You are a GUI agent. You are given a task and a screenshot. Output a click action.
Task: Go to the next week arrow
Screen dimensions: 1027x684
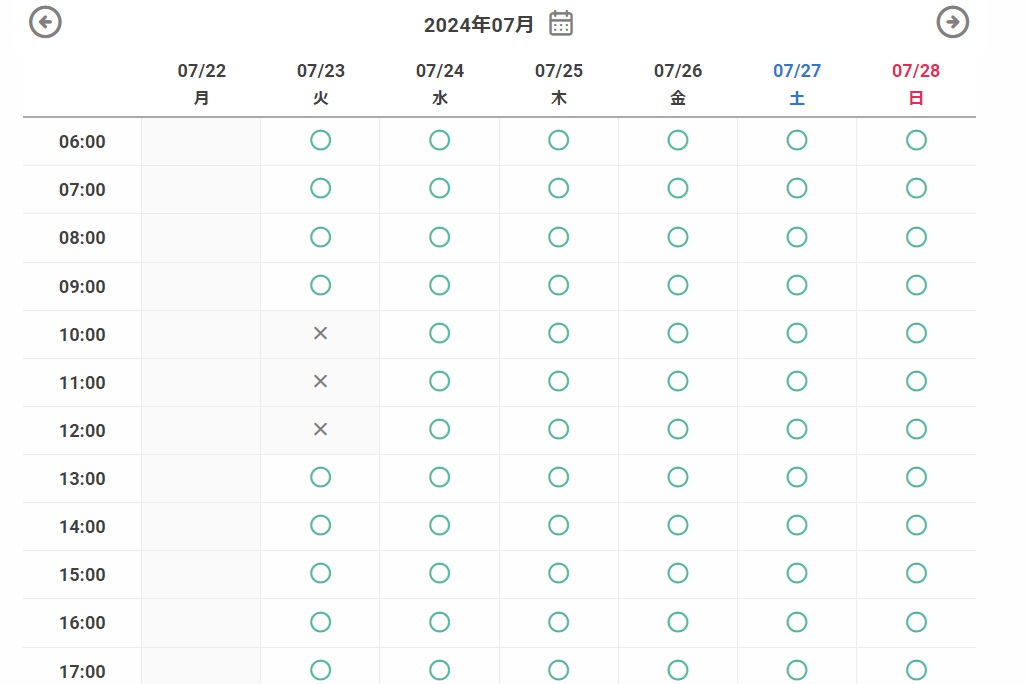click(952, 22)
